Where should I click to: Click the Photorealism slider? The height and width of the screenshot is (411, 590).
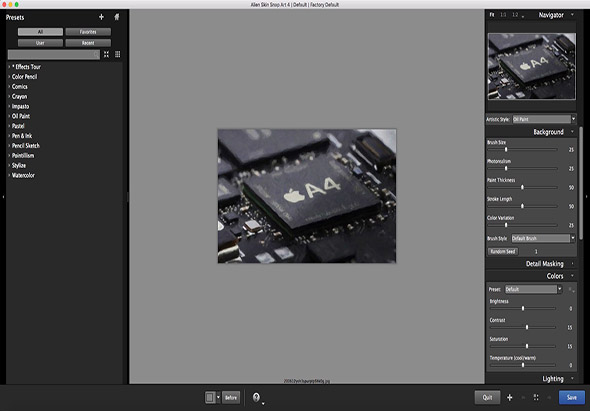pyautogui.click(x=522, y=168)
